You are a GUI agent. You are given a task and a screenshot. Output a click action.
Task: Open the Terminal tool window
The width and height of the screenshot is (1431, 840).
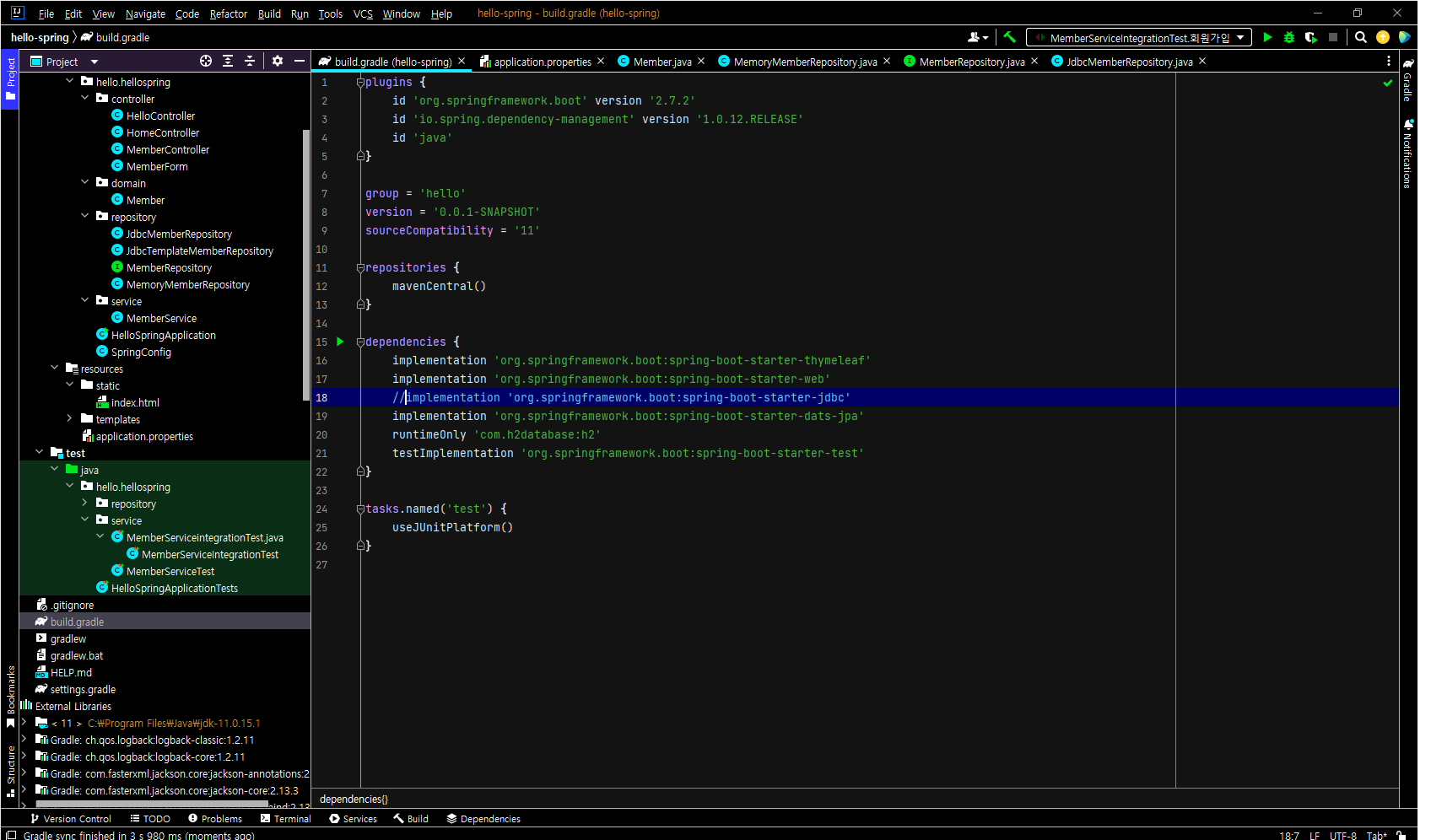pos(286,819)
